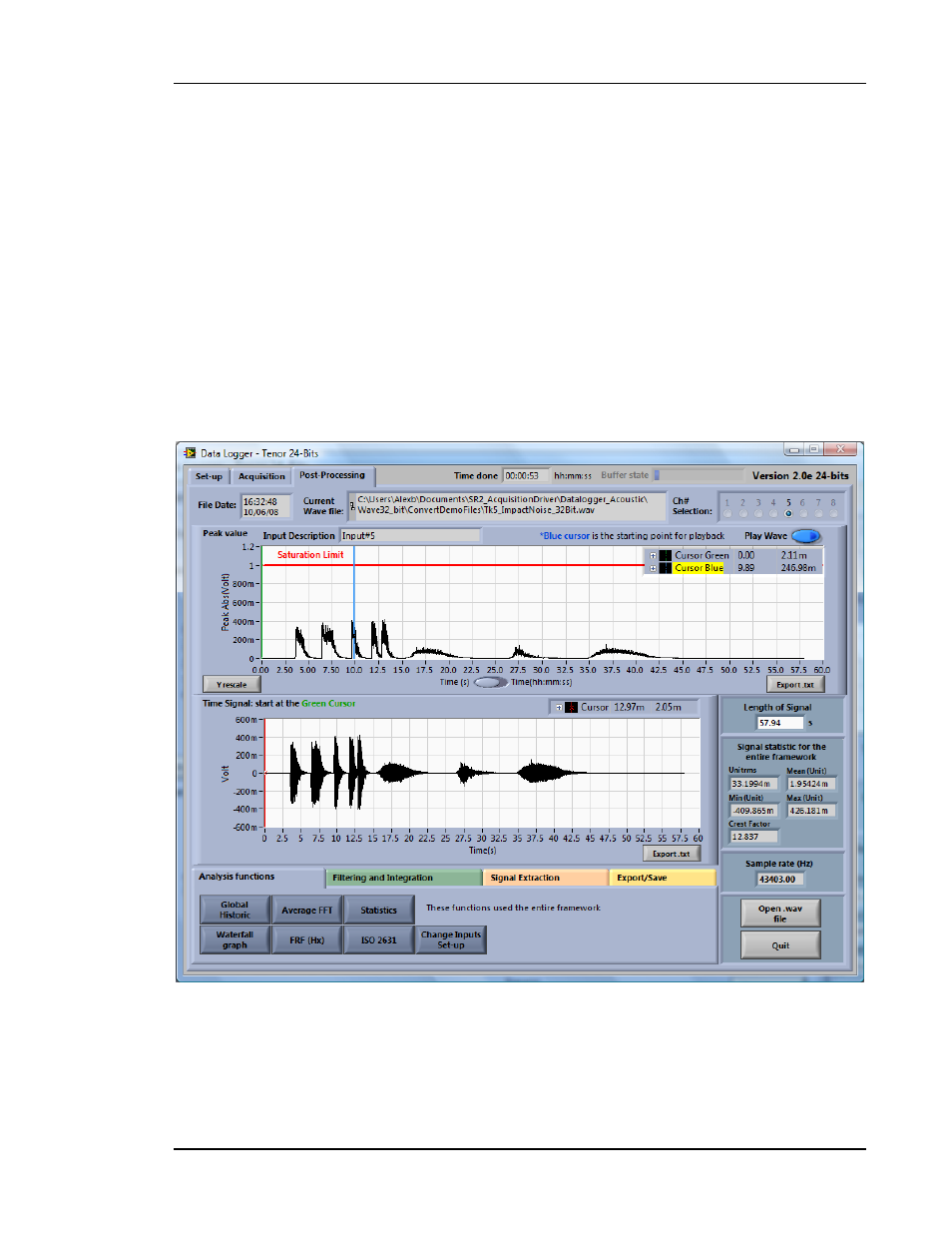Image resolution: width=952 pixels, height=1233 pixels.
Task: Export the Time Signal graph to .txt
Action: pos(672,854)
